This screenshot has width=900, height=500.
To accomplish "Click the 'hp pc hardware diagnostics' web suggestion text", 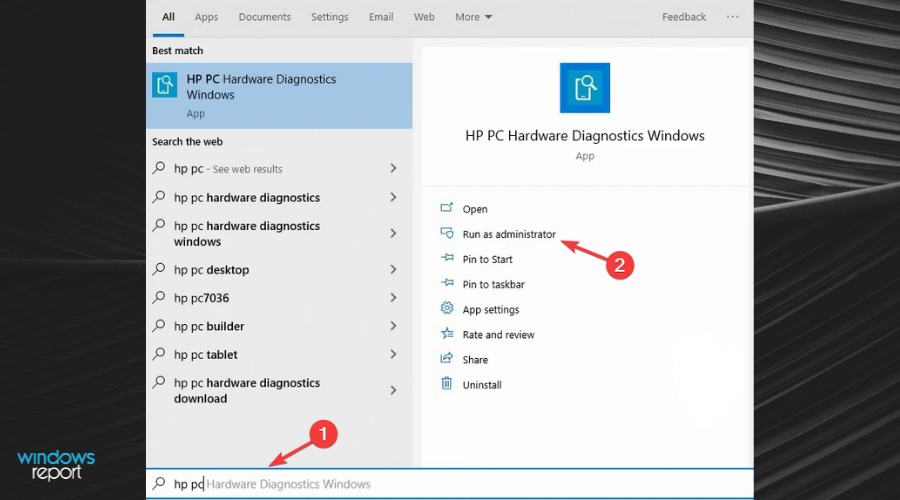I will coord(247,197).
